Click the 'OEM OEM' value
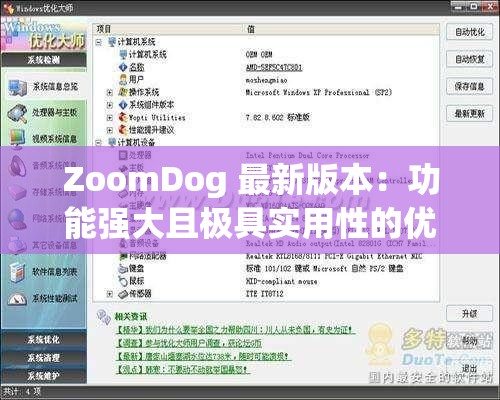Viewport: 500px width, 400px height. [259, 54]
